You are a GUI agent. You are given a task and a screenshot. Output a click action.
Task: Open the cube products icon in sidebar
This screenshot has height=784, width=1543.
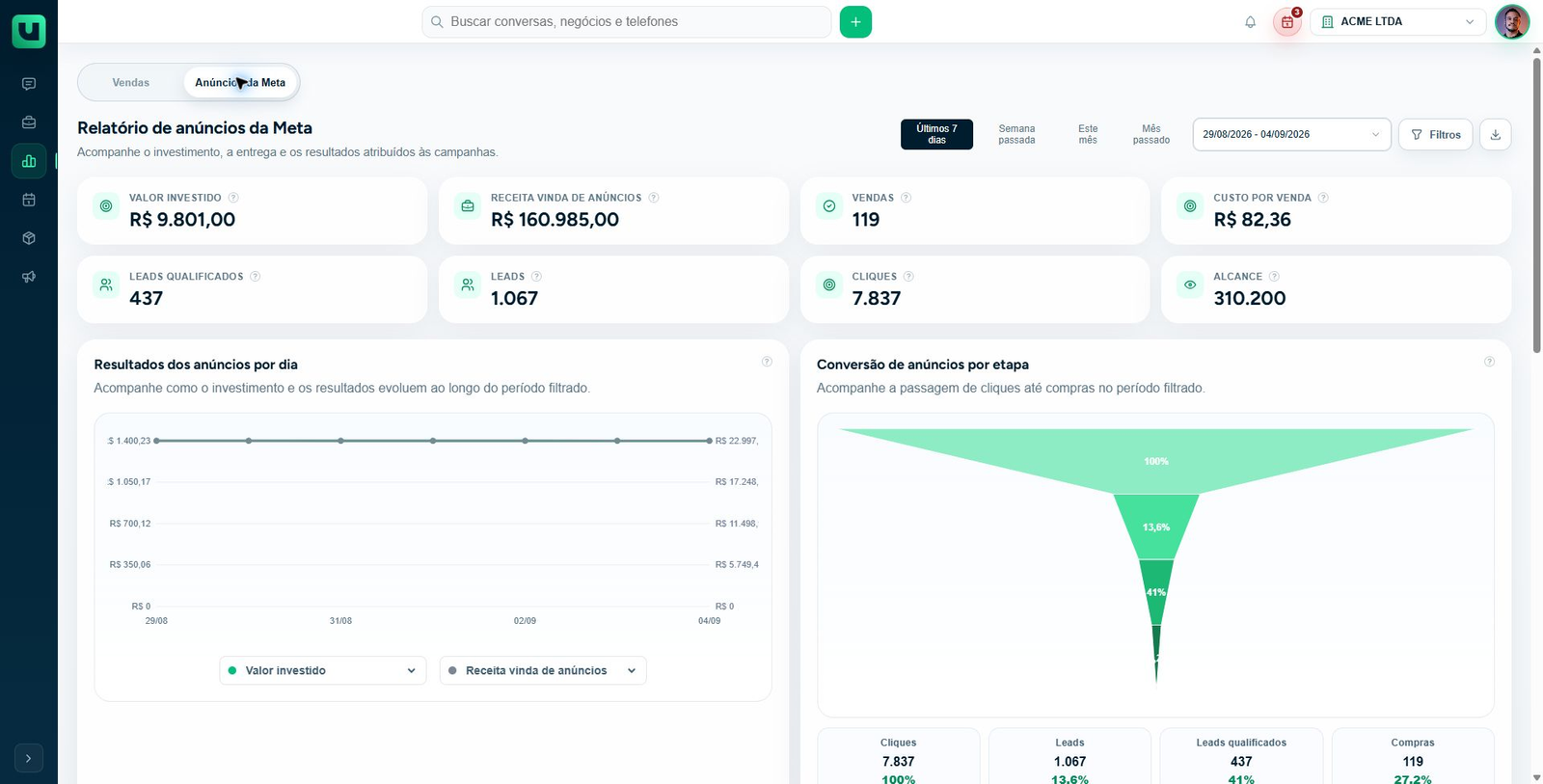tap(29, 238)
